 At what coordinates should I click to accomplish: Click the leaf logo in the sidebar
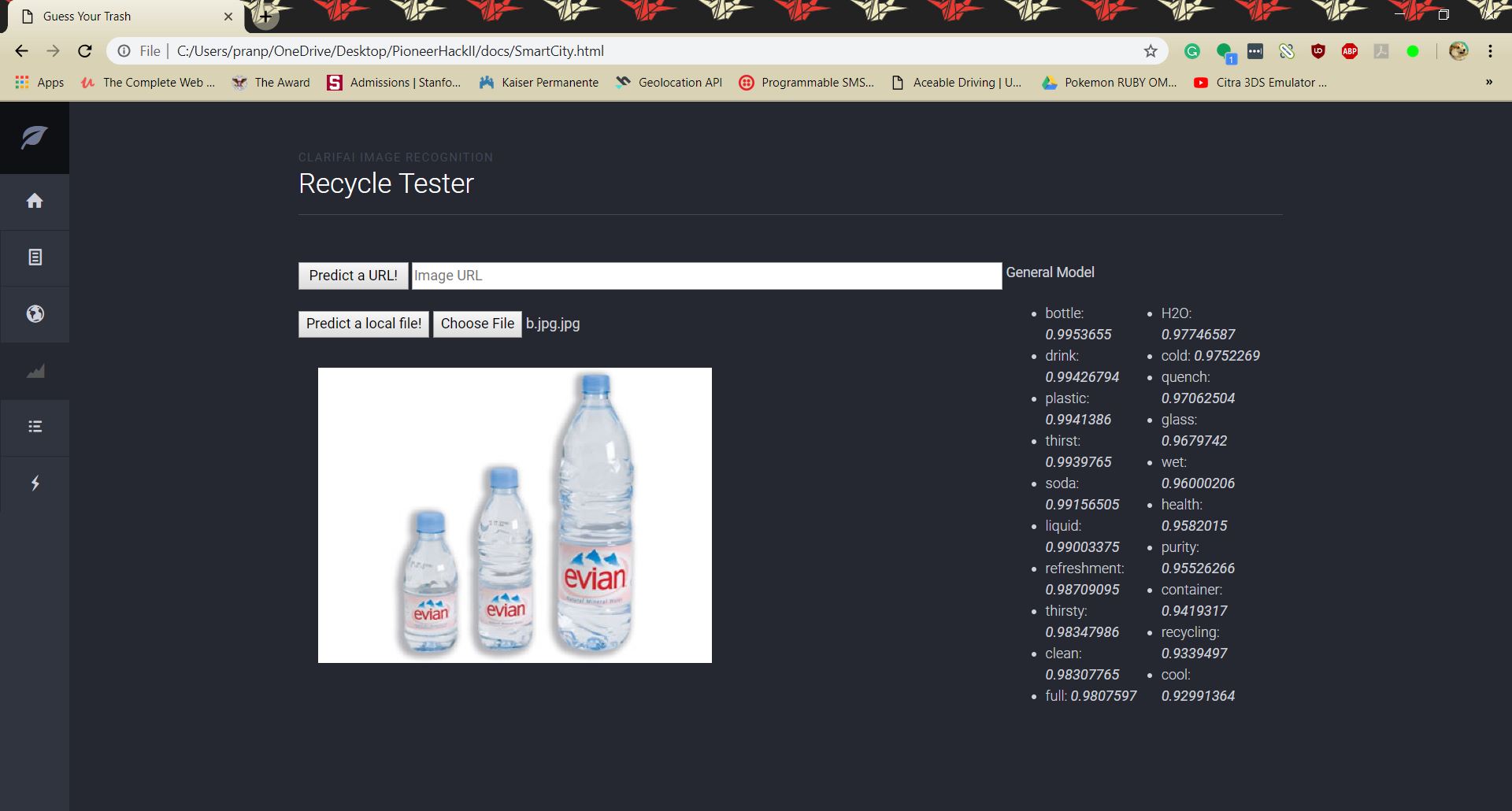pyautogui.click(x=35, y=138)
